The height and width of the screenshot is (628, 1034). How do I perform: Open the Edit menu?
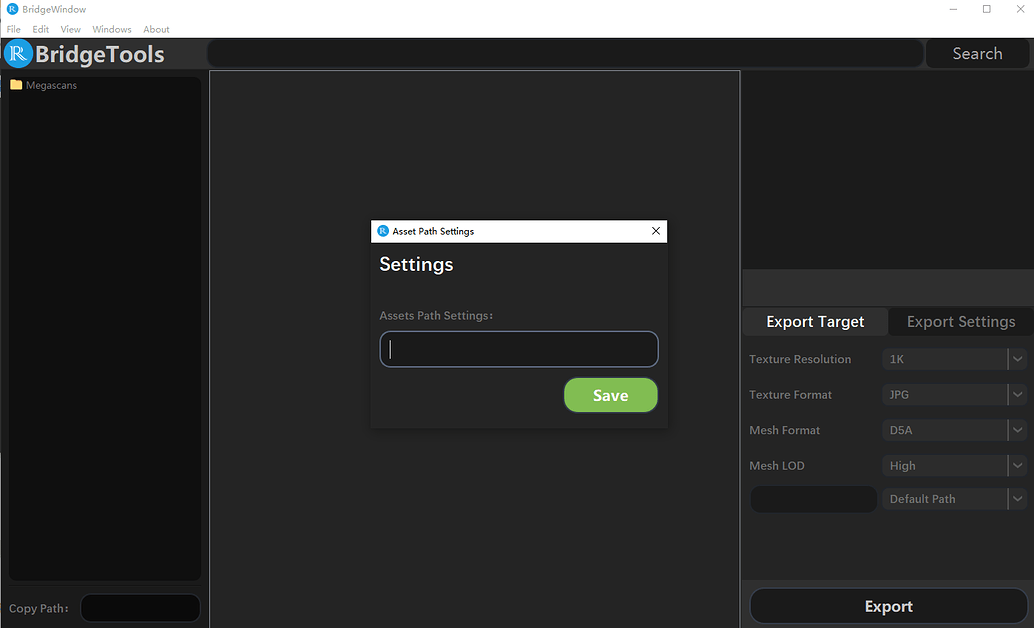(x=41, y=30)
